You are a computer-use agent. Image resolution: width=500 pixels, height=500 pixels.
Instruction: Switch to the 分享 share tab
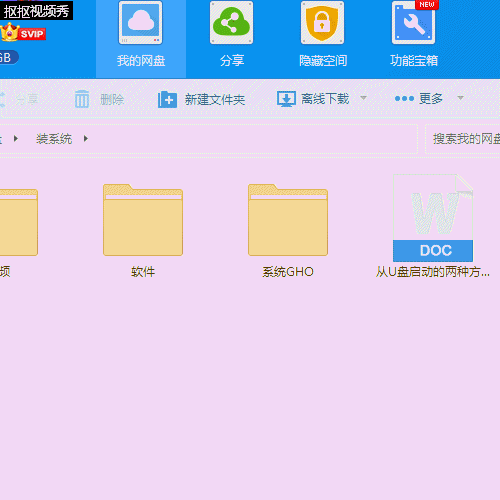232,35
